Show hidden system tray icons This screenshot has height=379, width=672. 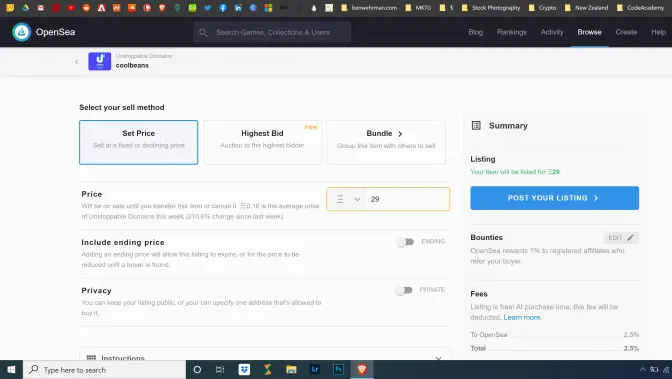coord(642,370)
